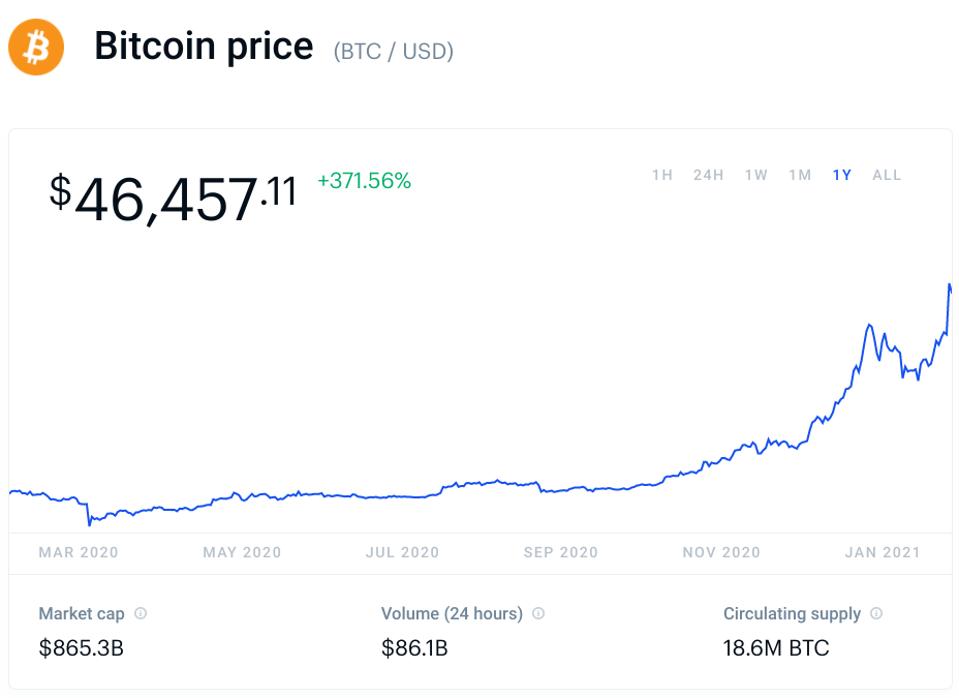Select the 1M time range

pyautogui.click(x=800, y=175)
